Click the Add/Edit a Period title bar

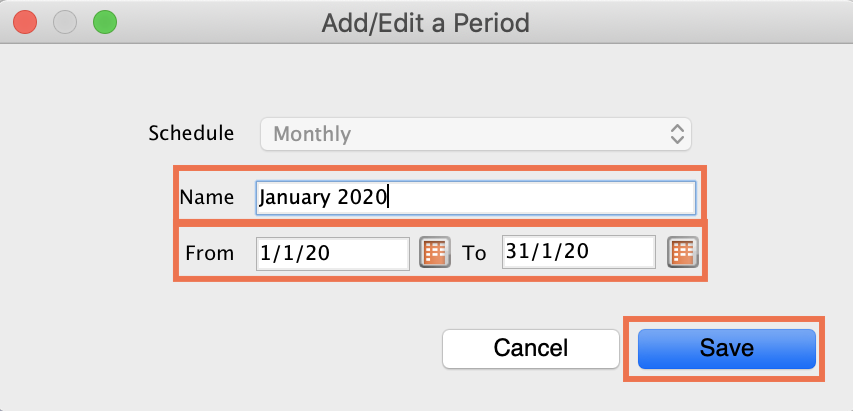[x=425, y=20]
